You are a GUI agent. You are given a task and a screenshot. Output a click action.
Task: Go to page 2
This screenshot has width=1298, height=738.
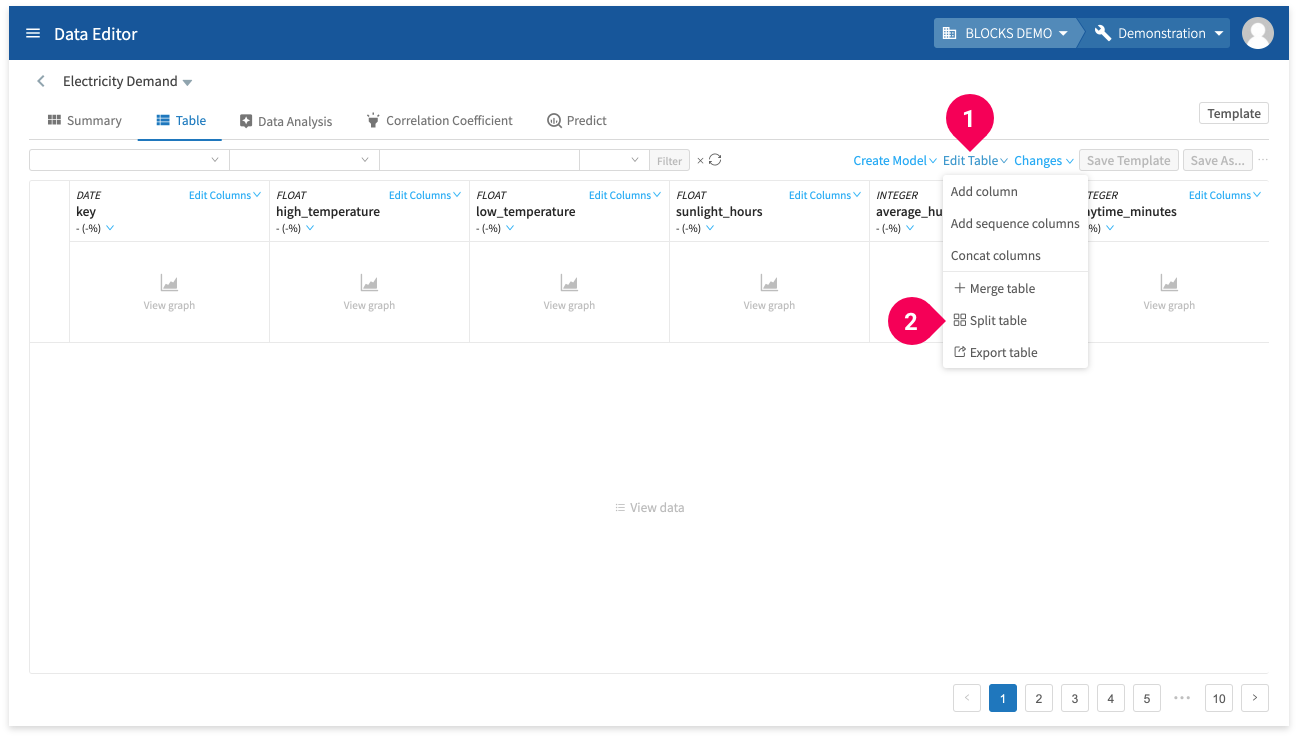(1039, 698)
